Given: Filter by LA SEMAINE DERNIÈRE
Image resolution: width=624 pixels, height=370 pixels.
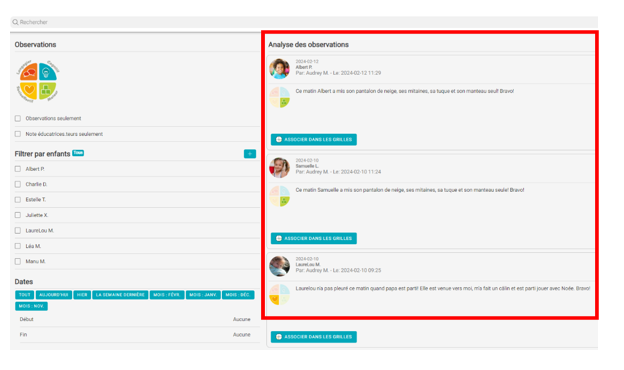Looking at the screenshot, I should 120,295.
